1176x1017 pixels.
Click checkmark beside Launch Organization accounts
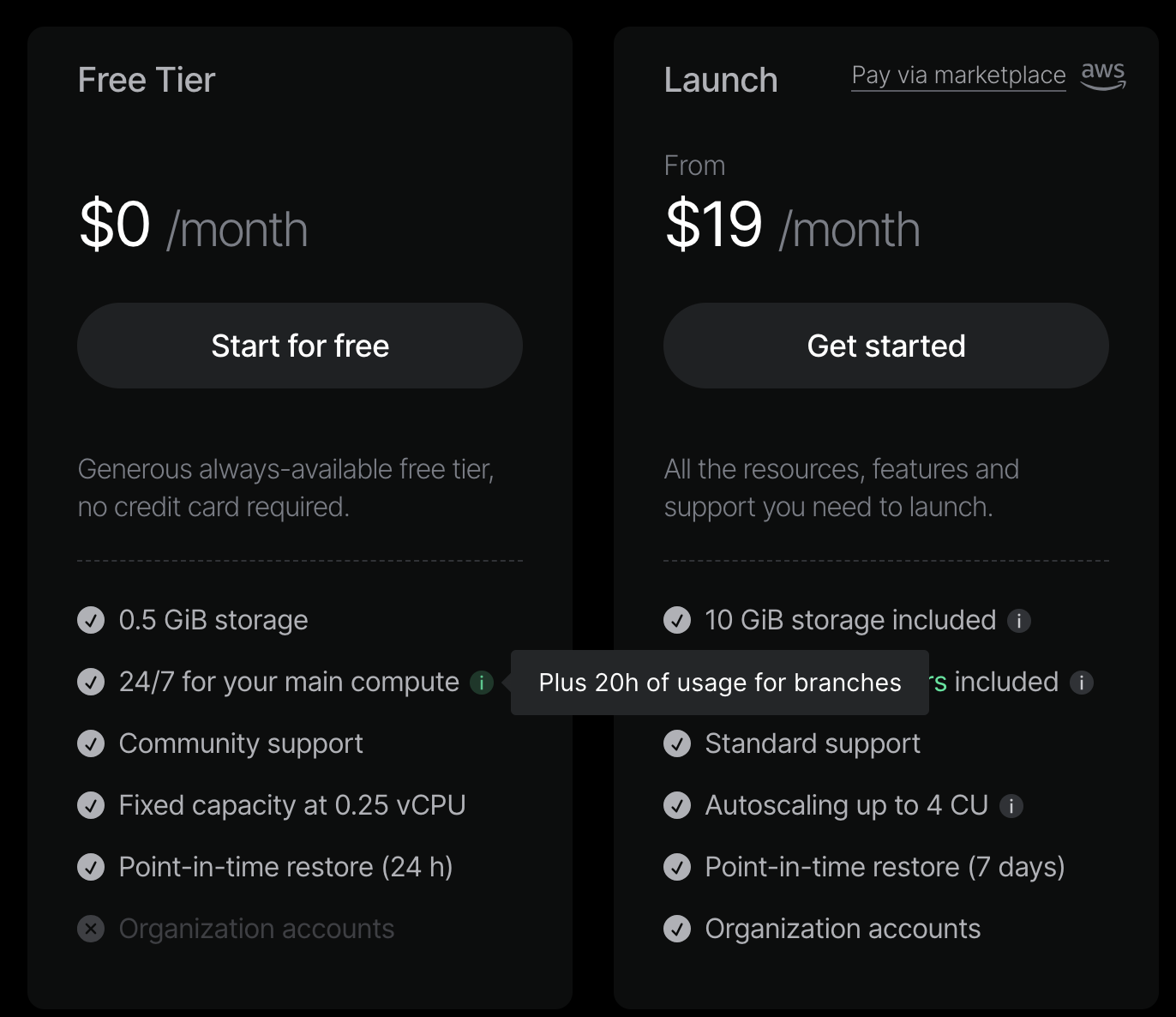(677, 929)
